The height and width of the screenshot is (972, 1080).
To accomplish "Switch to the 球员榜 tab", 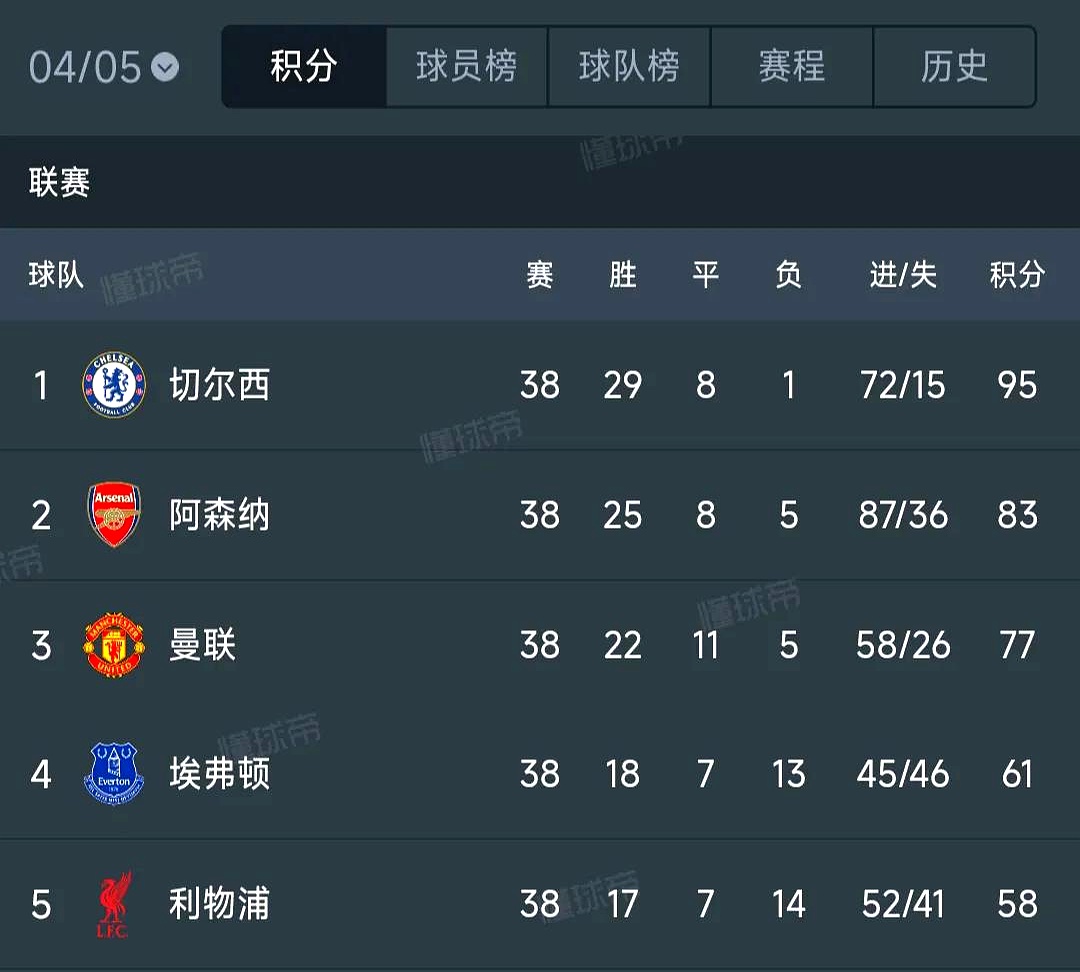I will click(466, 67).
